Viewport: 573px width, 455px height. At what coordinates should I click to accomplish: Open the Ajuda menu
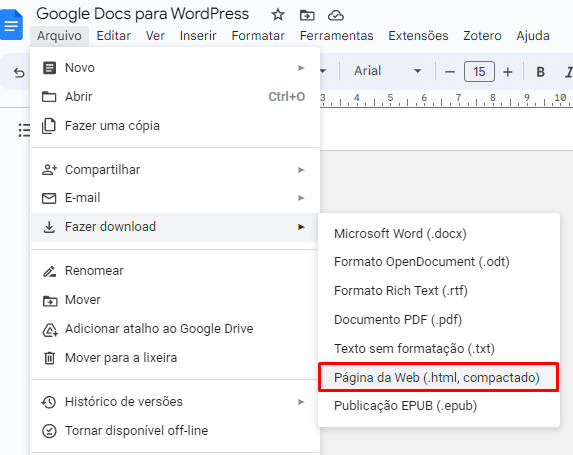(x=533, y=36)
